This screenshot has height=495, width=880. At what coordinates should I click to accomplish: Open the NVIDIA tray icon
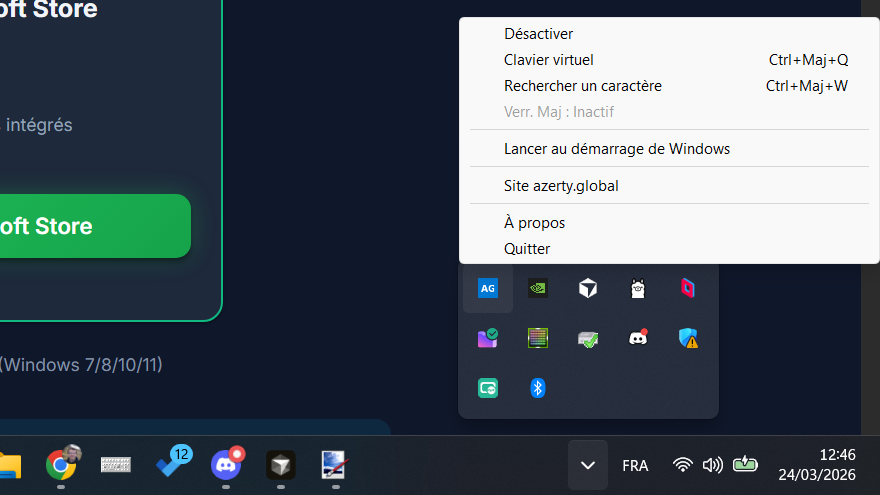click(538, 288)
